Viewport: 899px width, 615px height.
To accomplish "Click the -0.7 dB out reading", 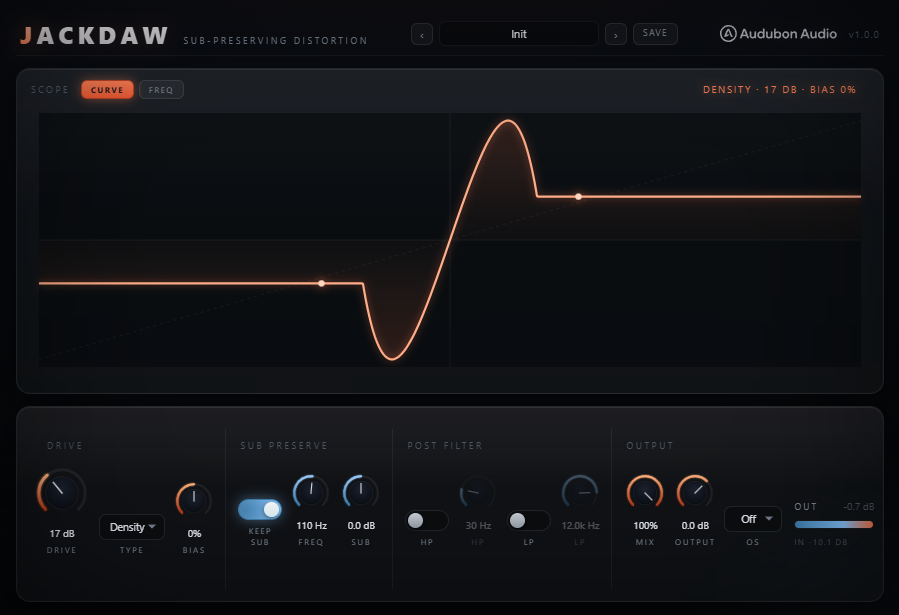I will [859, 507].
